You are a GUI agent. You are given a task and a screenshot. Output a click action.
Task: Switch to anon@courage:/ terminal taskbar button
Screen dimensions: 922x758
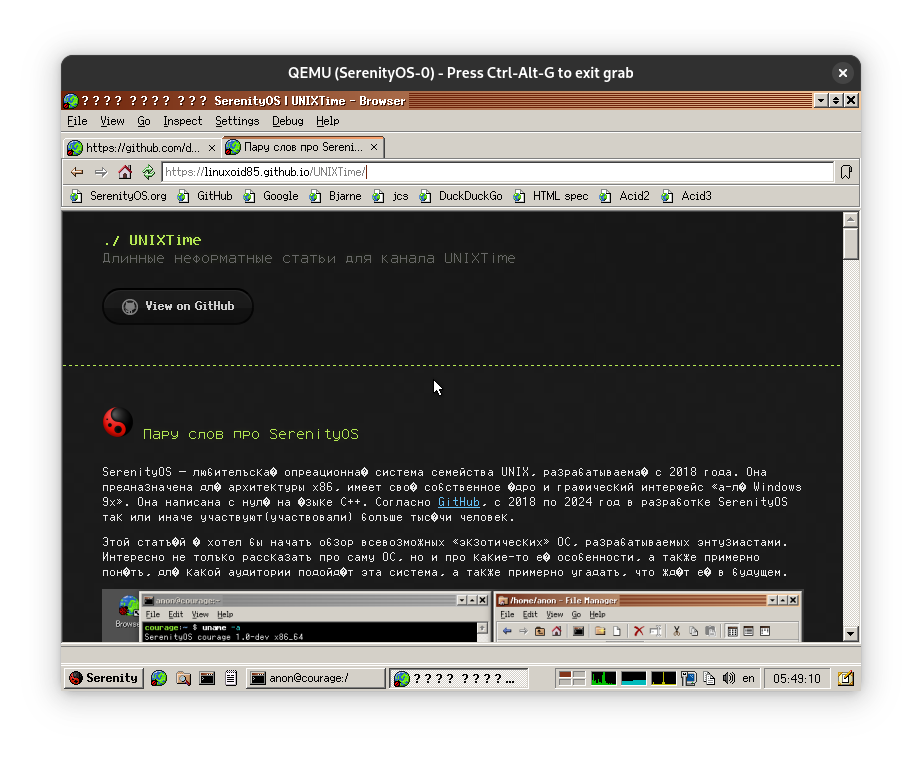[x=315, y=678]
